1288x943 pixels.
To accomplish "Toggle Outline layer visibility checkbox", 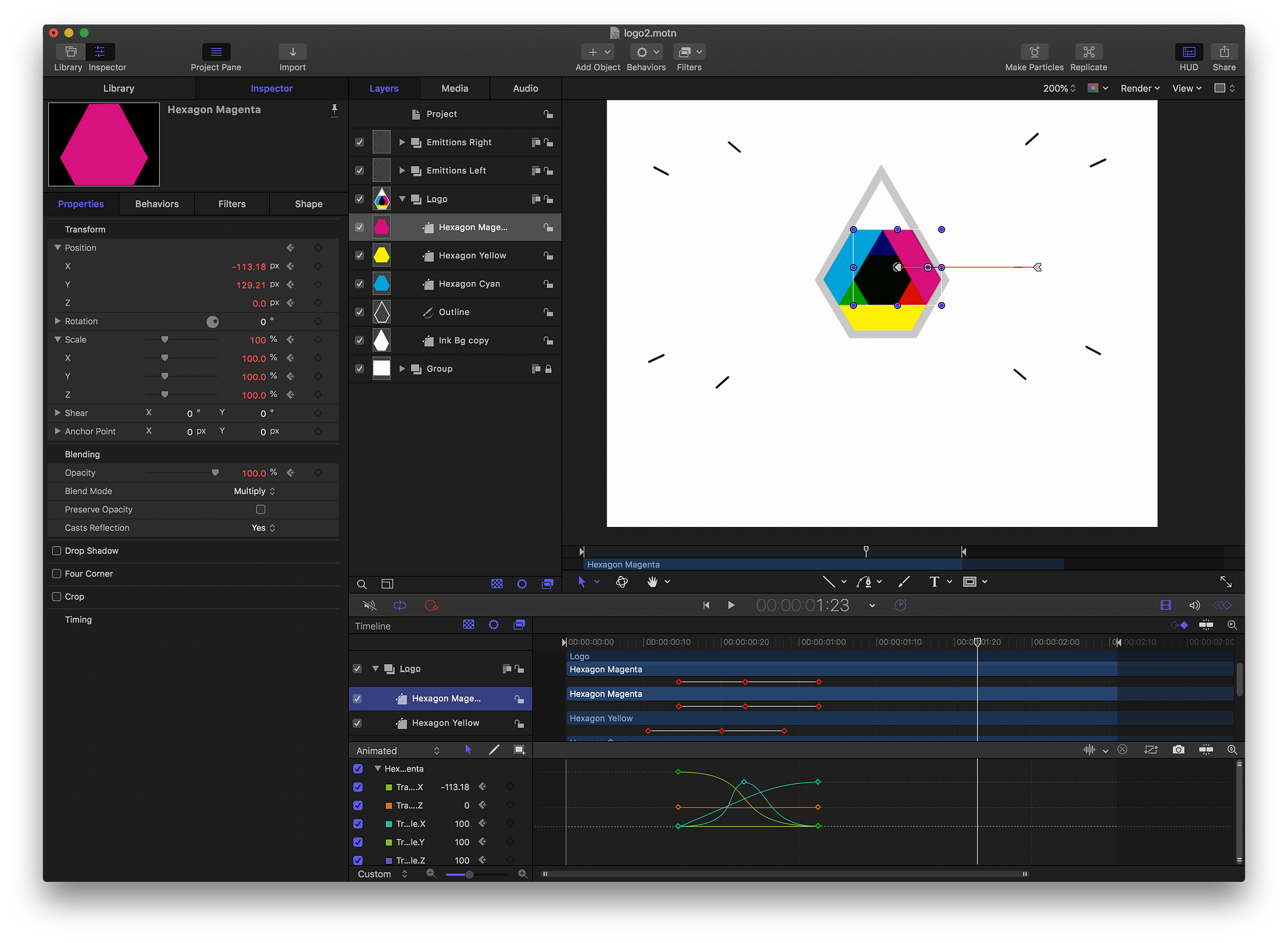I will 359,312.
